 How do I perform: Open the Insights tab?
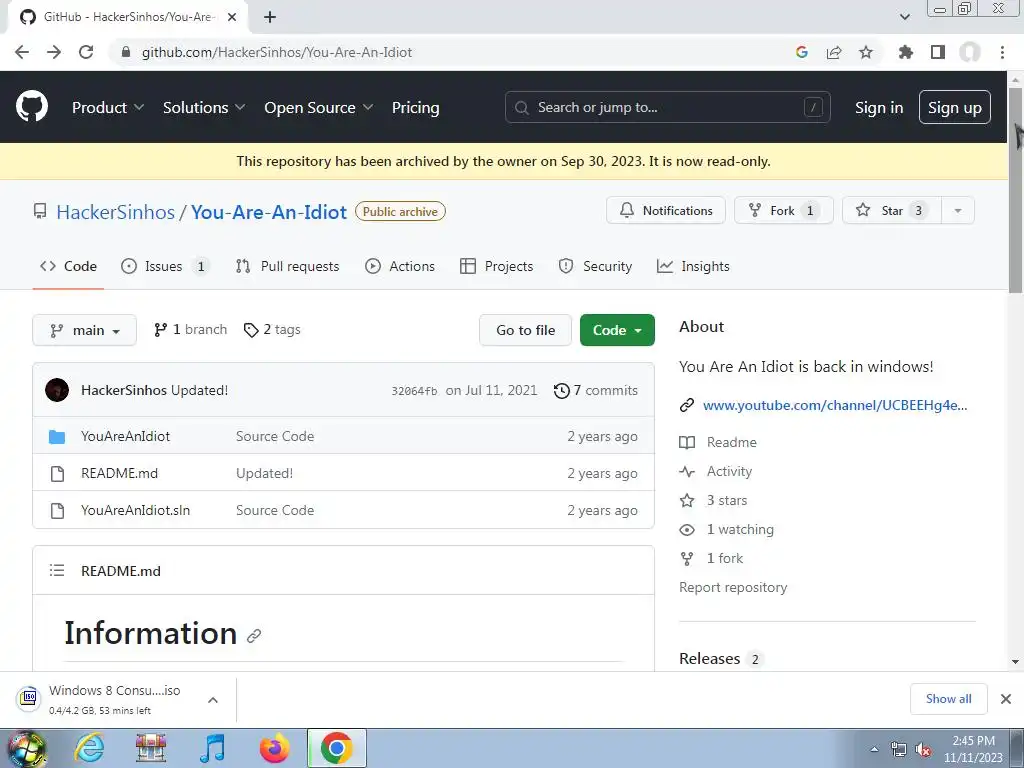(x=693, y=266)
